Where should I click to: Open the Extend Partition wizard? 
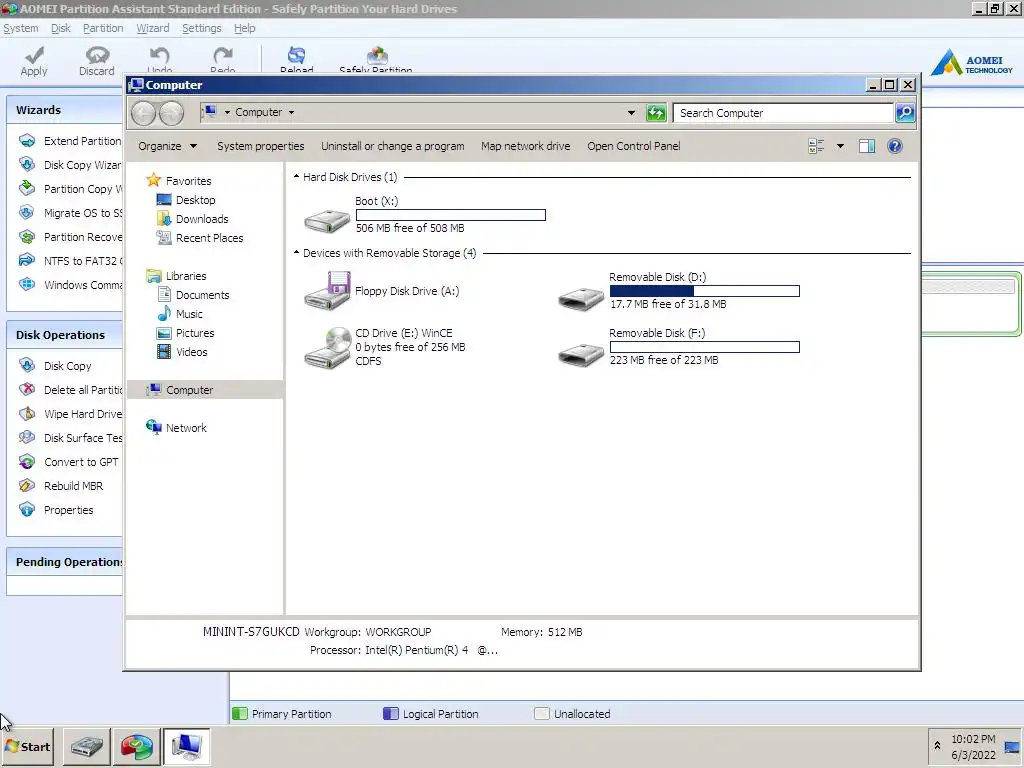(x=70, y=140)
